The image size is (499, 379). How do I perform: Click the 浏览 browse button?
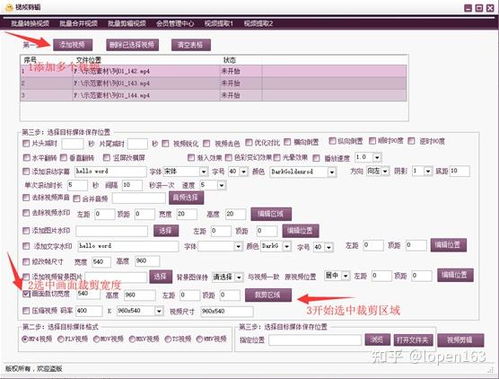click(377, 340)
